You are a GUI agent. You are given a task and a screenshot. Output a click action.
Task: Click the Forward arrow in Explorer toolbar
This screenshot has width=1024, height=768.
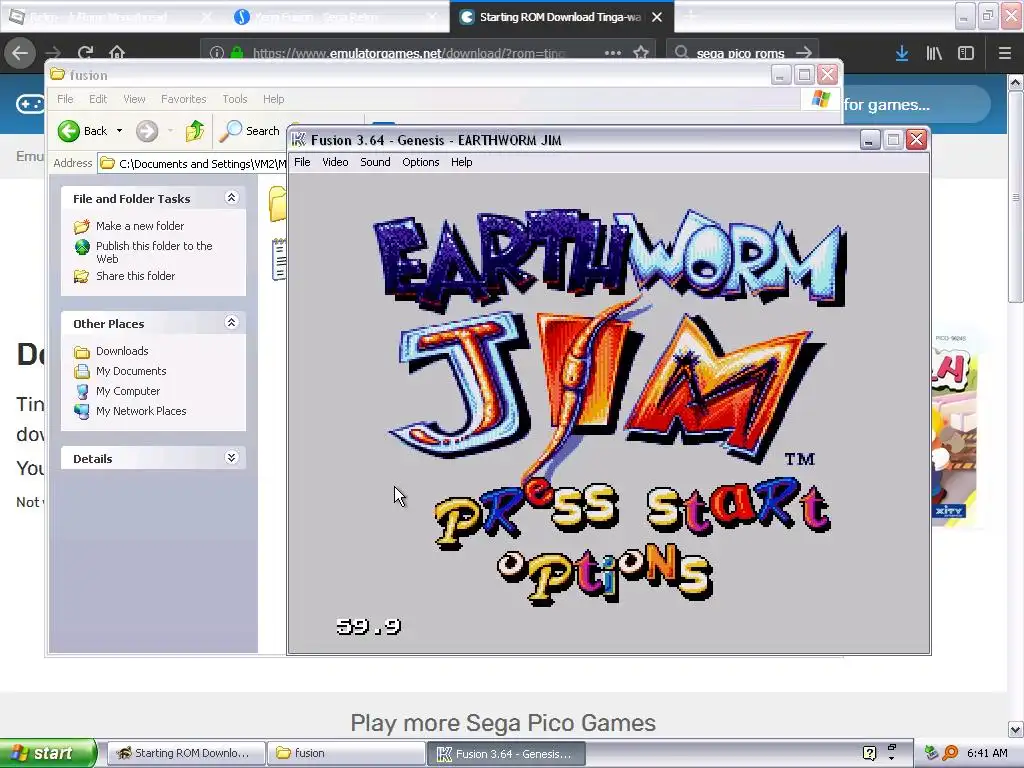147,131
